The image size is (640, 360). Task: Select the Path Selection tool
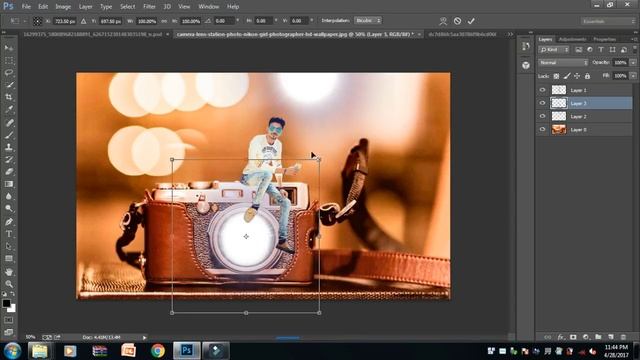coord(9,246)
